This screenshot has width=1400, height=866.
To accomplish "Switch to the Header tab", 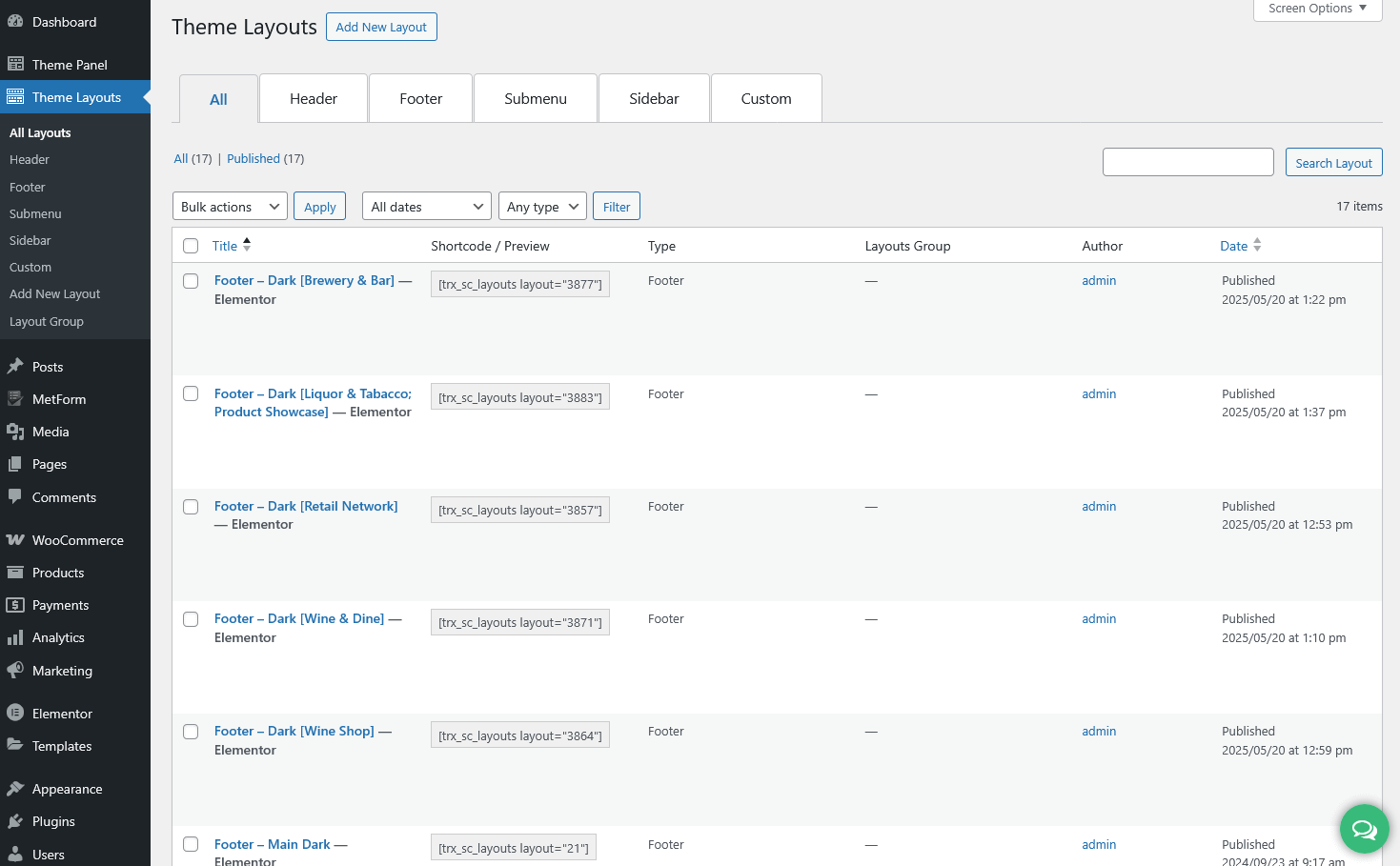I will (x=314, y=98).
